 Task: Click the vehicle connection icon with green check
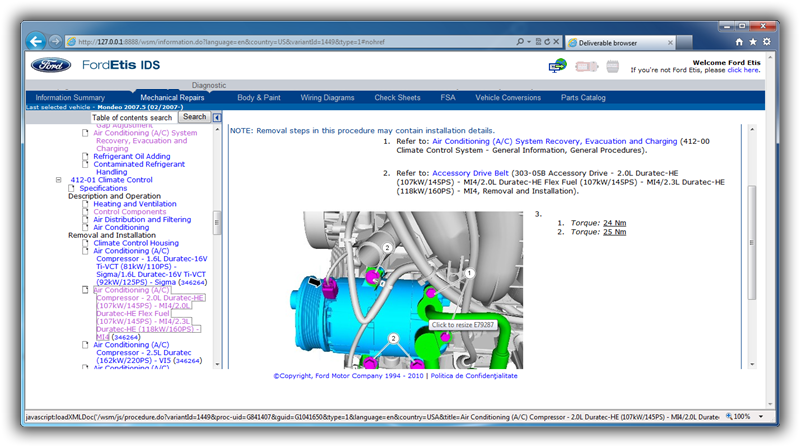click(x=557, y=66)
